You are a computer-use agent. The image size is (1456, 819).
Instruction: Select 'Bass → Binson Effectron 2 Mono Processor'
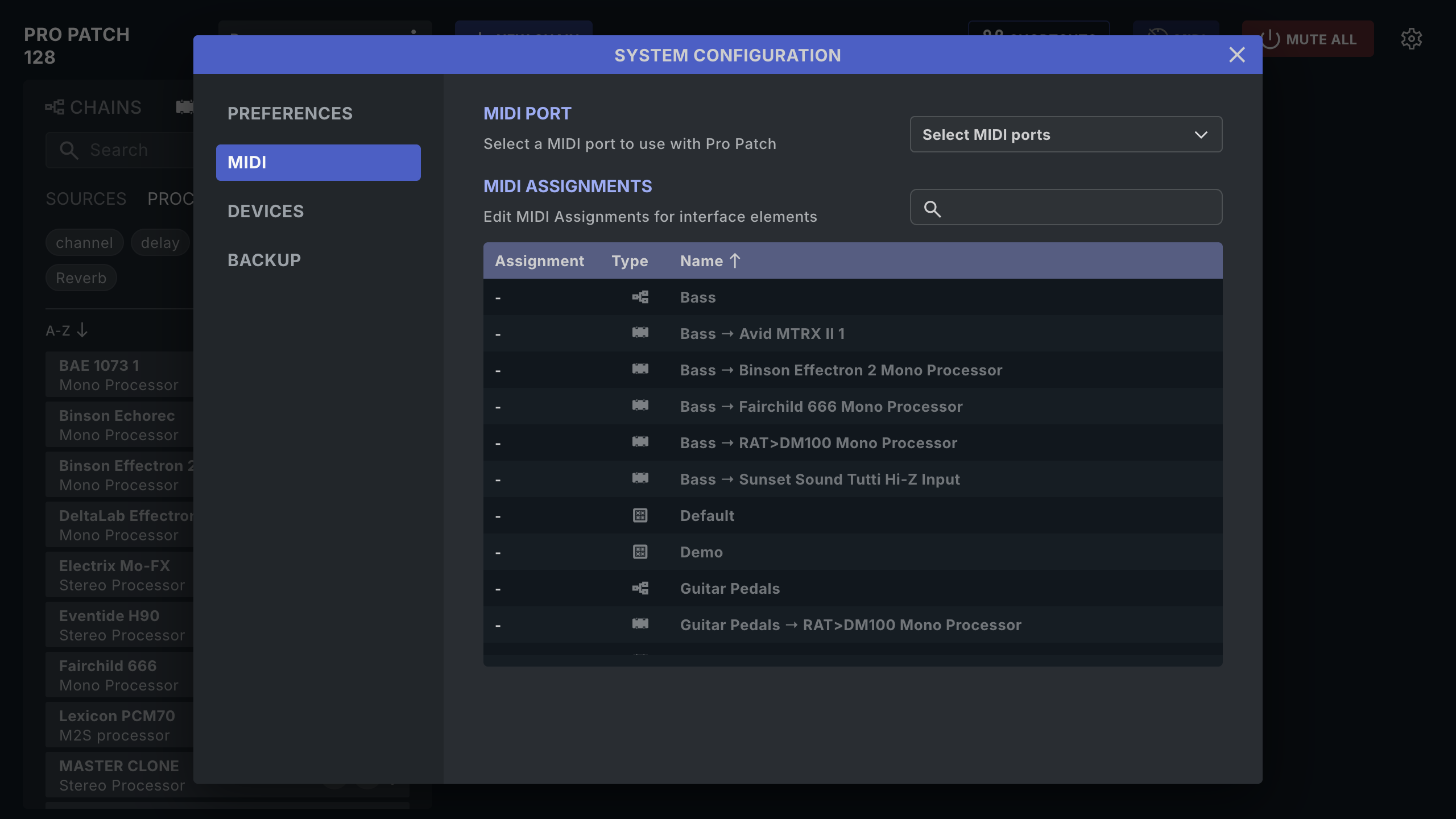click(853, 370)
